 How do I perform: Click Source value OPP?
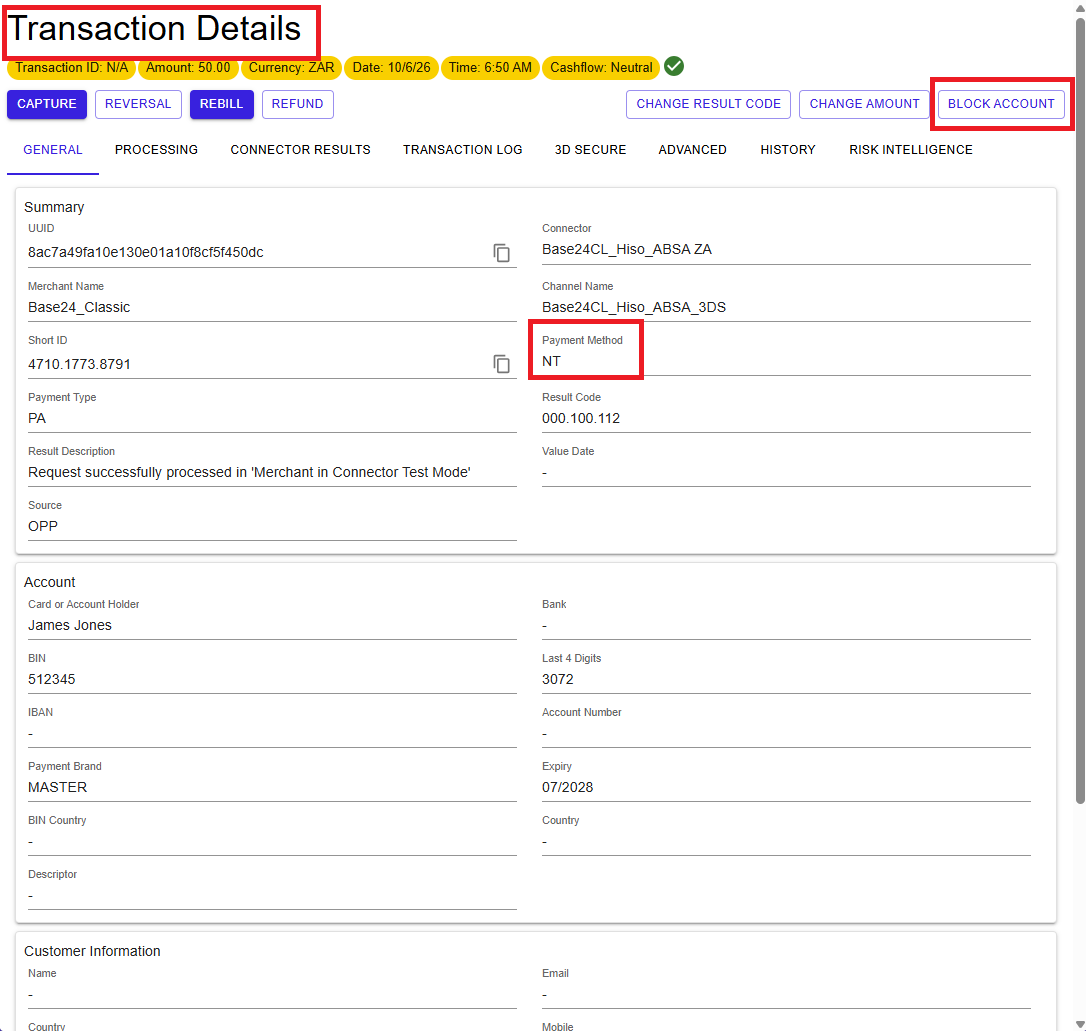[x=43, y=526]
